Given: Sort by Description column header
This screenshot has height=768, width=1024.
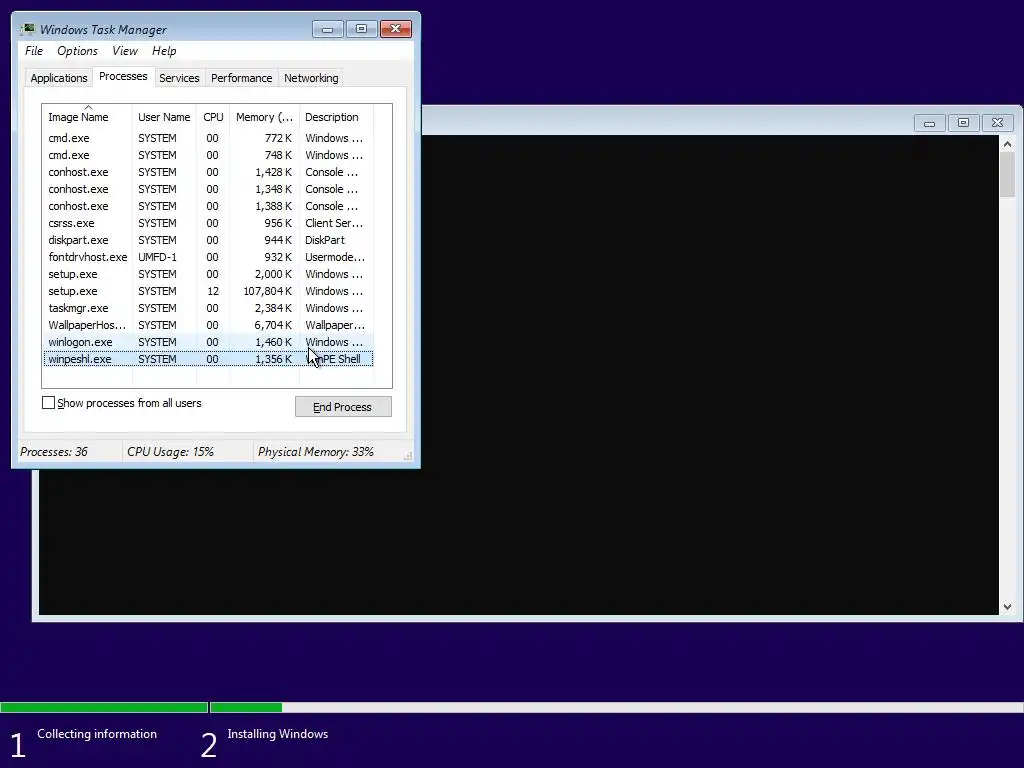Looking at the screenshot, I should (336, 117).
